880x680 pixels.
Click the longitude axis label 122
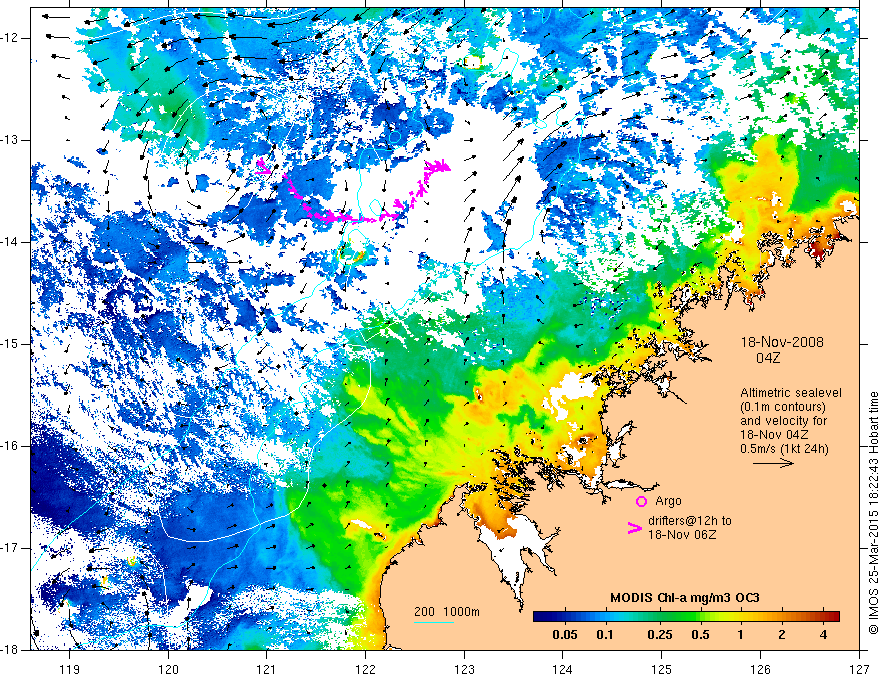point(365,669)
